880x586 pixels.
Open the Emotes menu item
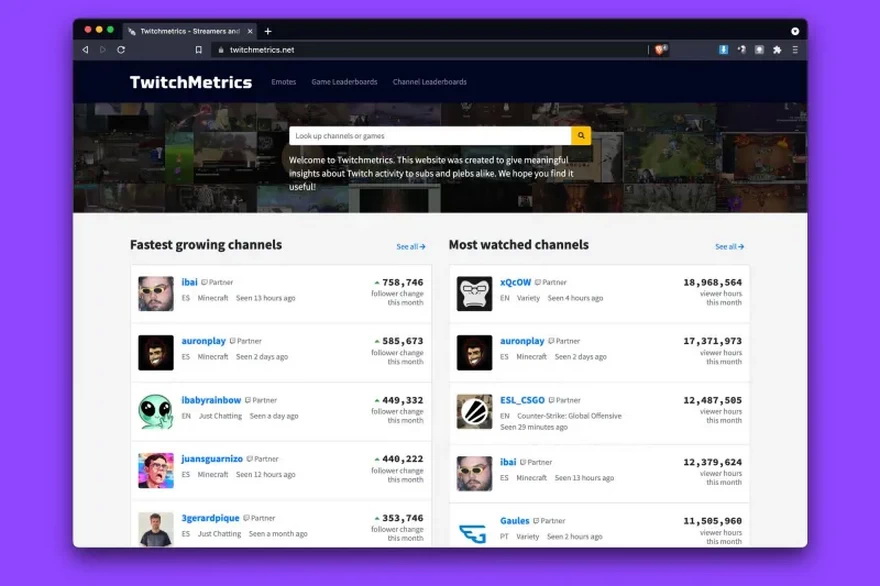click(x=283, y=82)
